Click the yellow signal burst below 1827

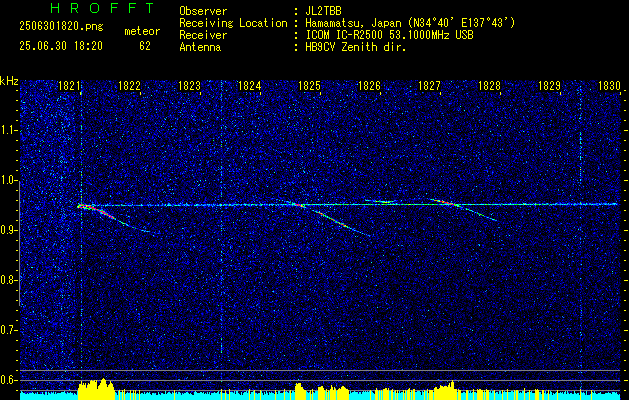tap(444, 390)
